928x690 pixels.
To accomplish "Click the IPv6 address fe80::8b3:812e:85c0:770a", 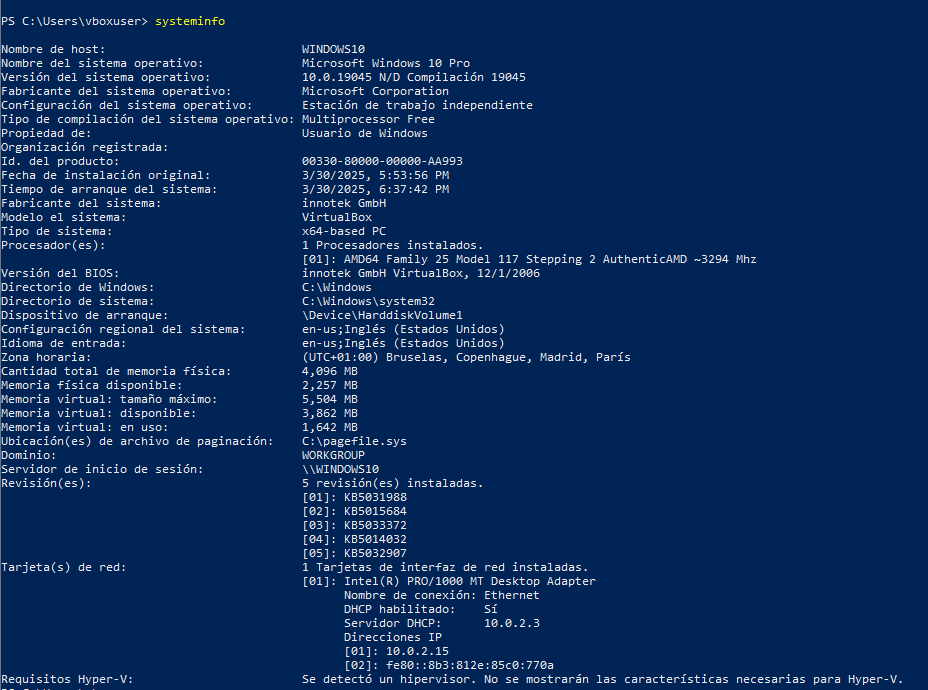I will tap(470, 665).
